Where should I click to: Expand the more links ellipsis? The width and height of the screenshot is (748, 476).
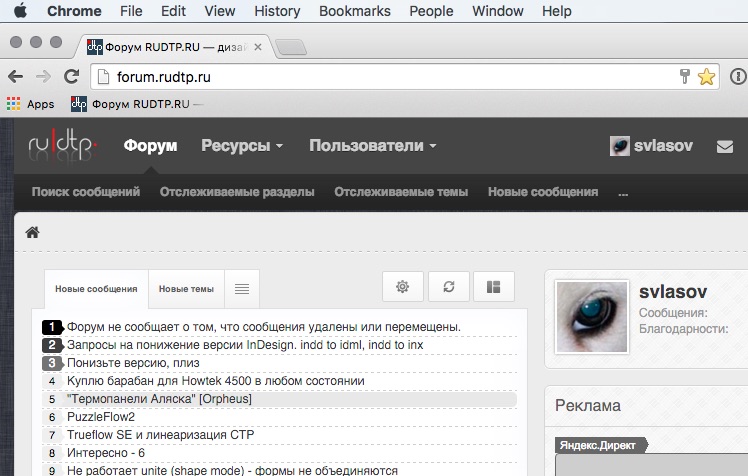[x=623, y=194]
